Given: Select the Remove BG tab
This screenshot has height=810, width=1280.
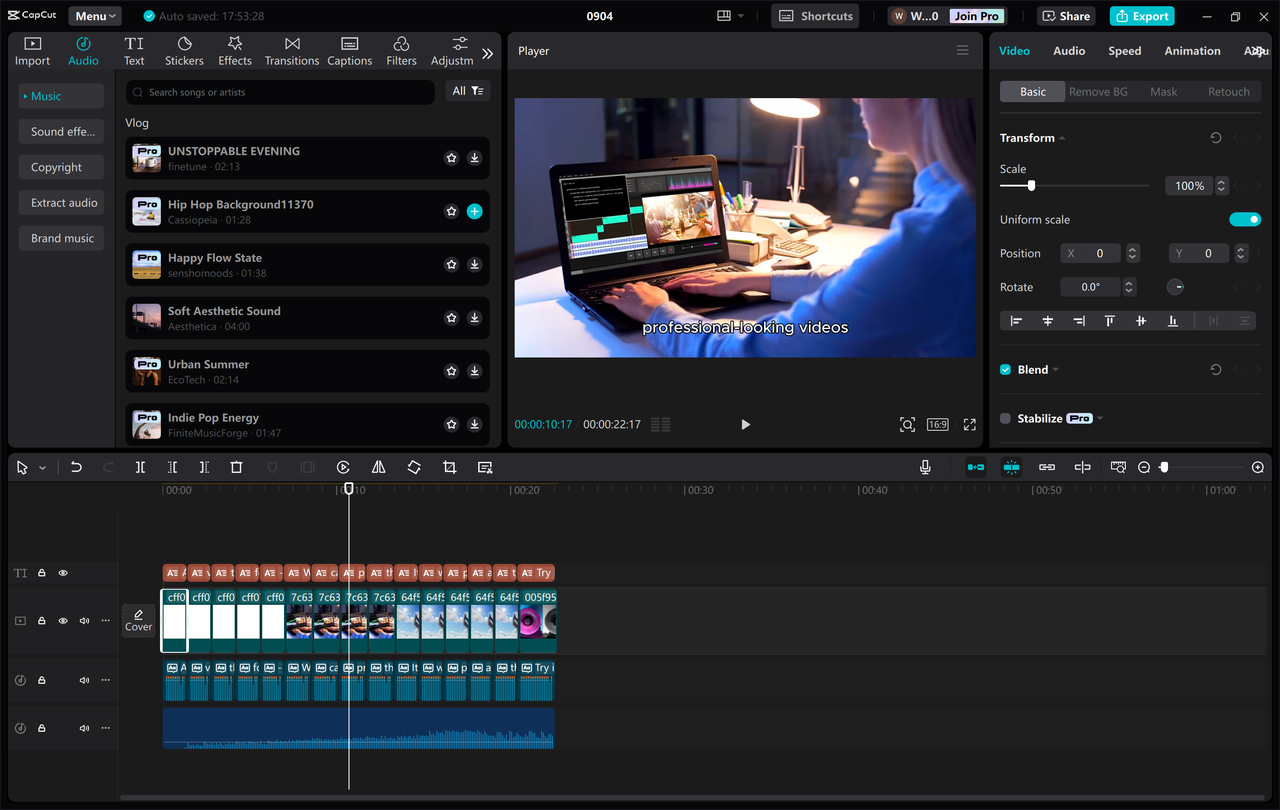Looking at the screenshot, I should coord(1098,91).
